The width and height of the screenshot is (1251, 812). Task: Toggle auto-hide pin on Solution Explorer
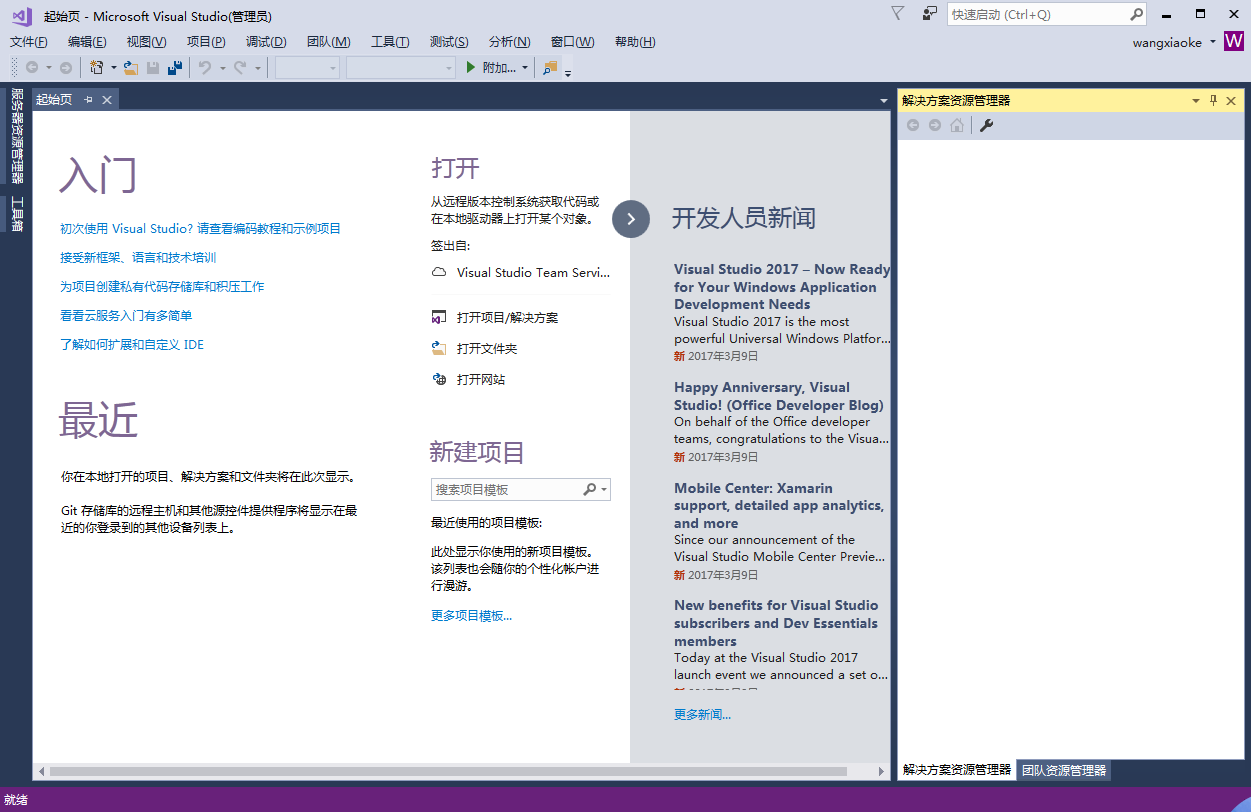click(x=1213, y=100)
